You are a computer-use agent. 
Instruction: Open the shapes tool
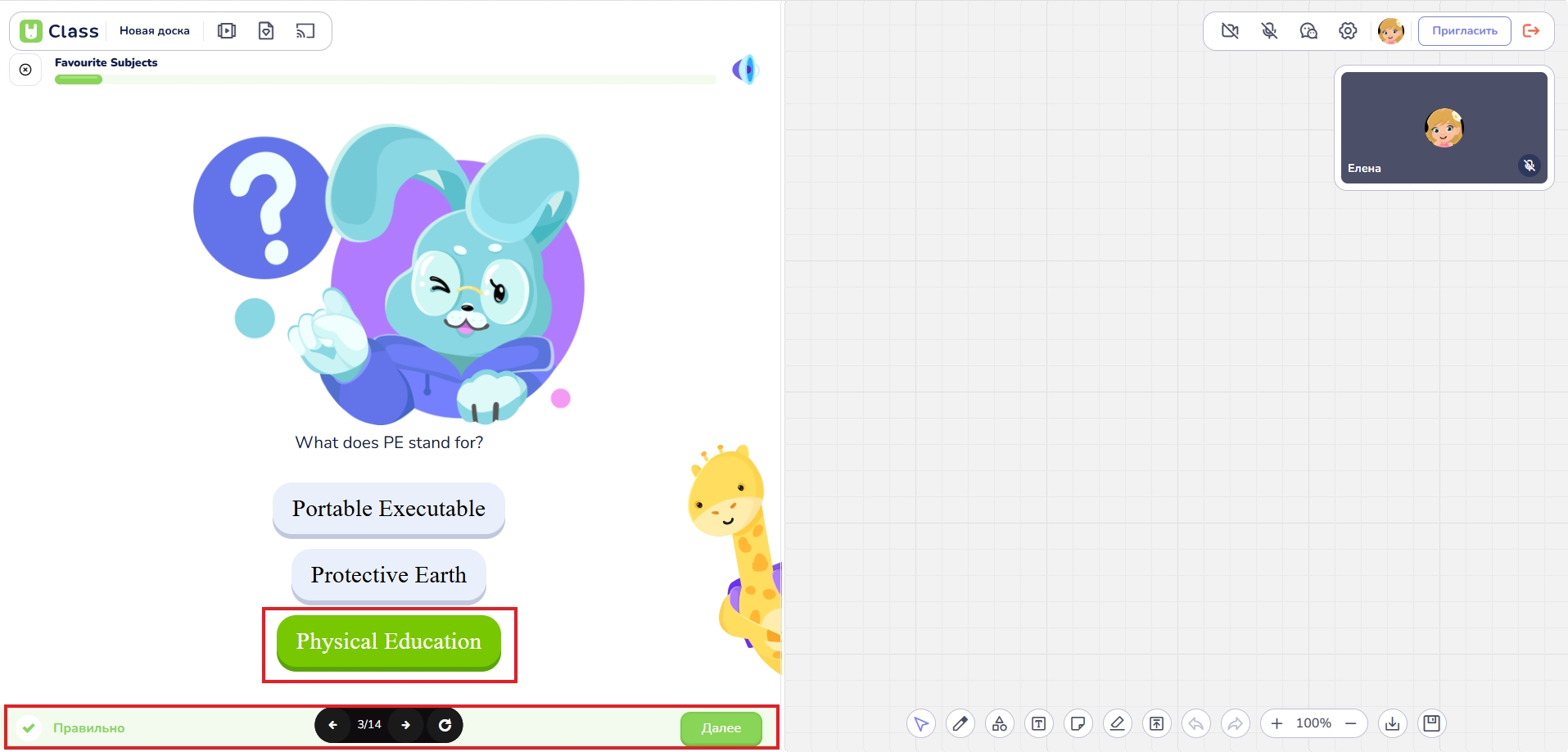coord(999,723)
